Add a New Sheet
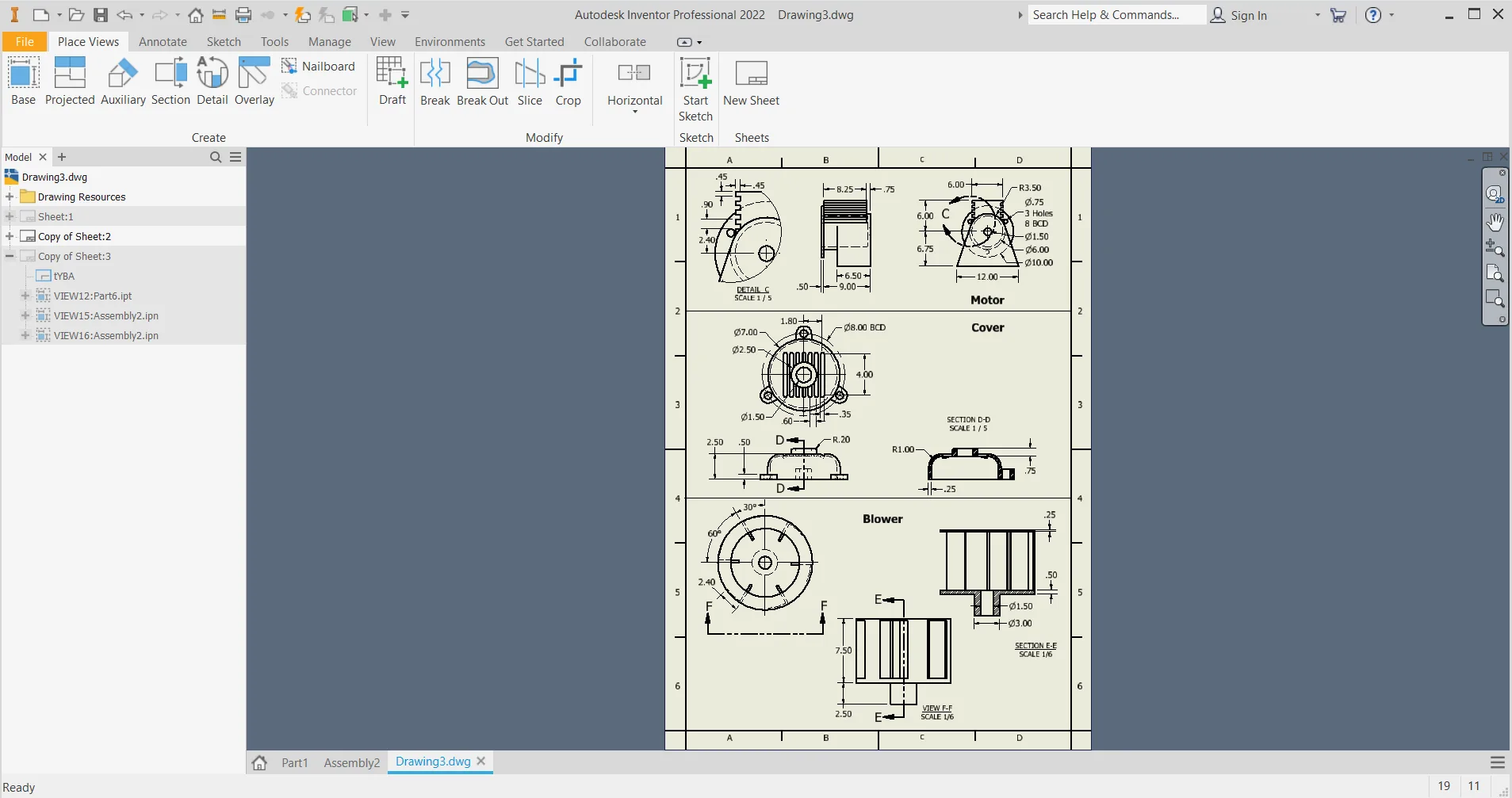 click(751, 81)
